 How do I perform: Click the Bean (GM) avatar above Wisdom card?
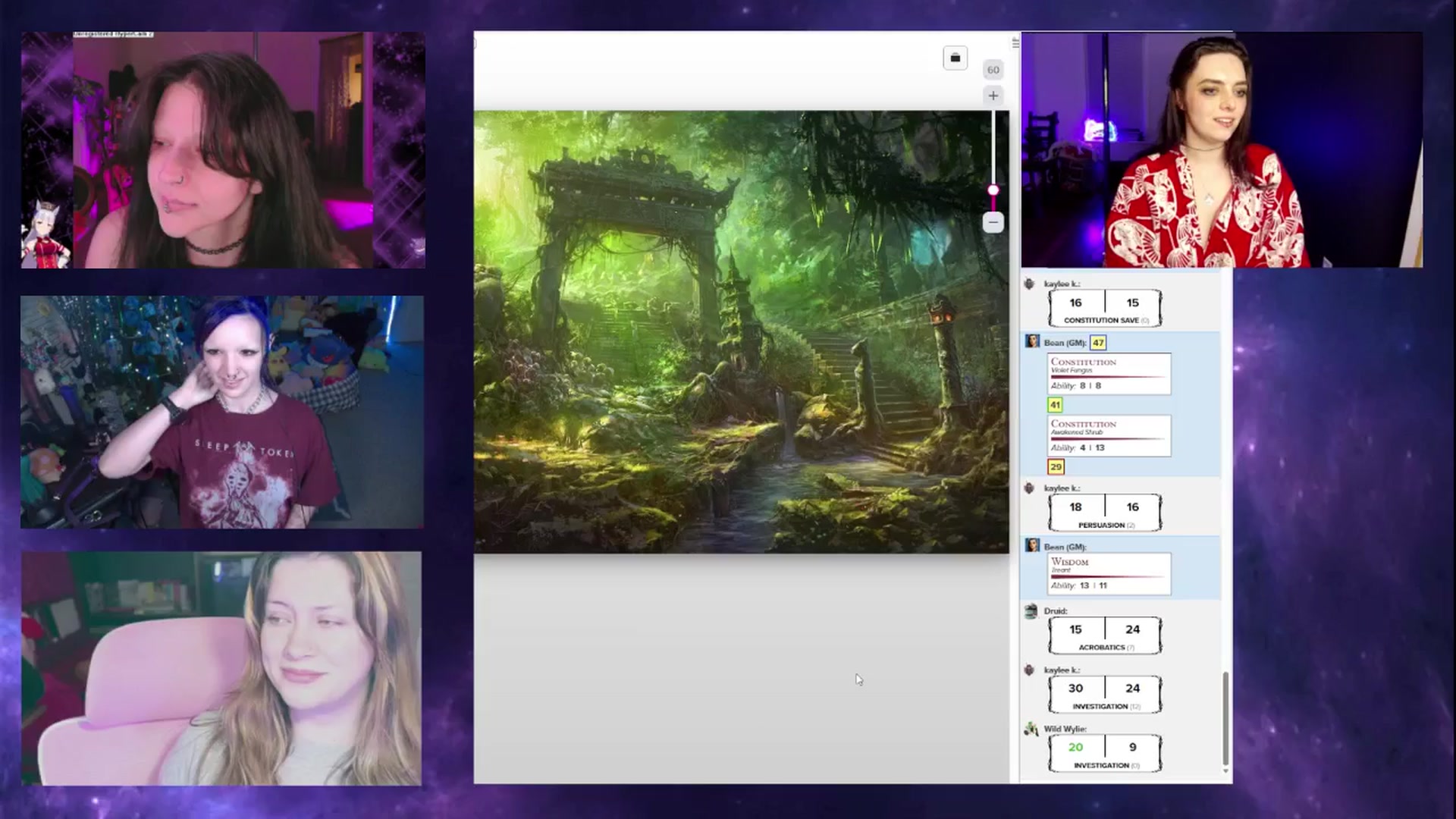pos(1032,545)
